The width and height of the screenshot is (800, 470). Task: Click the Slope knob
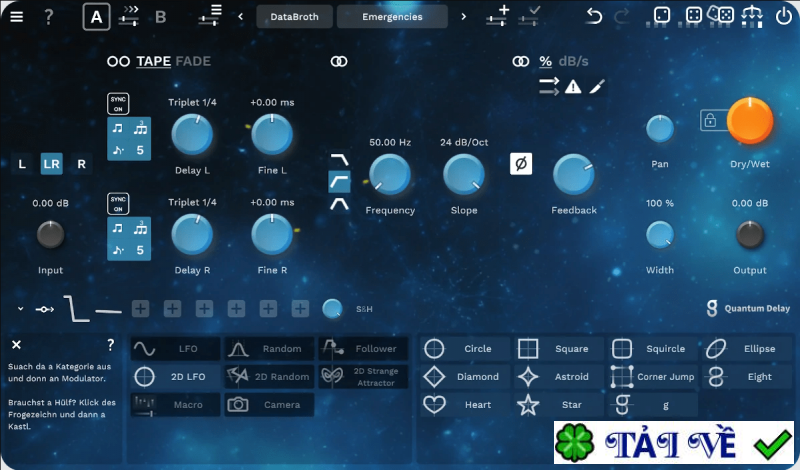tap(464, 175)
